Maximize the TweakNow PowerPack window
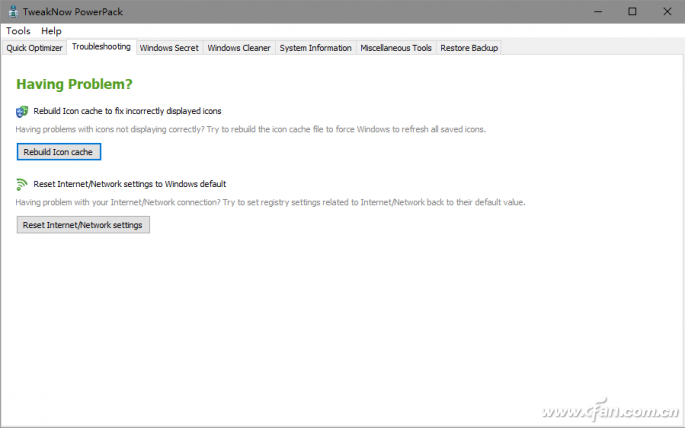685x428 pixels. [x=632, y=12]
